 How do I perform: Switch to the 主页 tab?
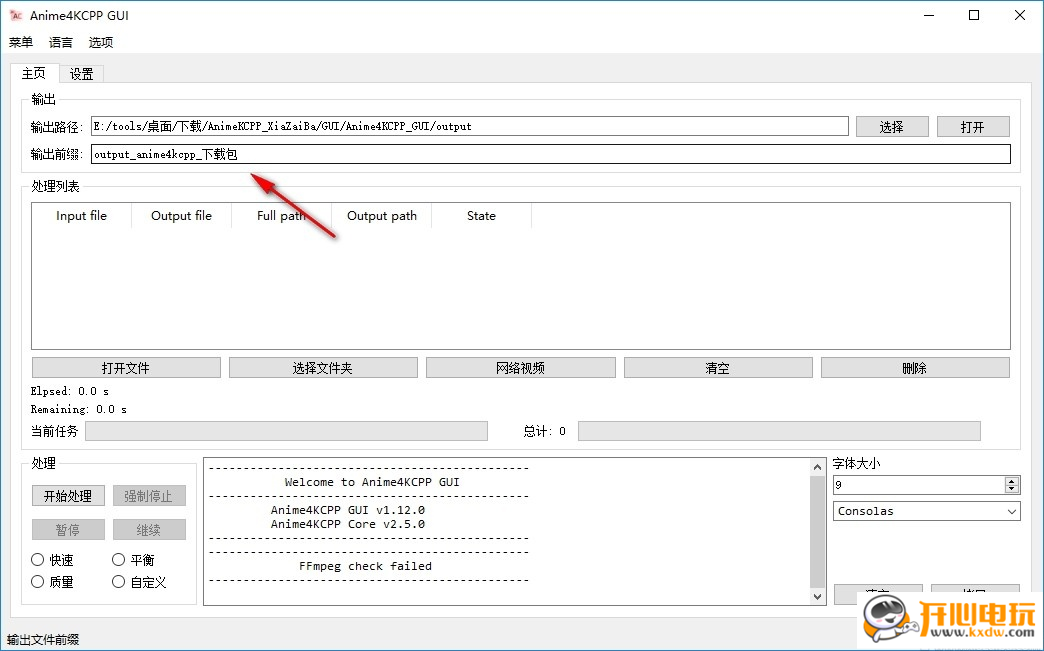point(34,73)
